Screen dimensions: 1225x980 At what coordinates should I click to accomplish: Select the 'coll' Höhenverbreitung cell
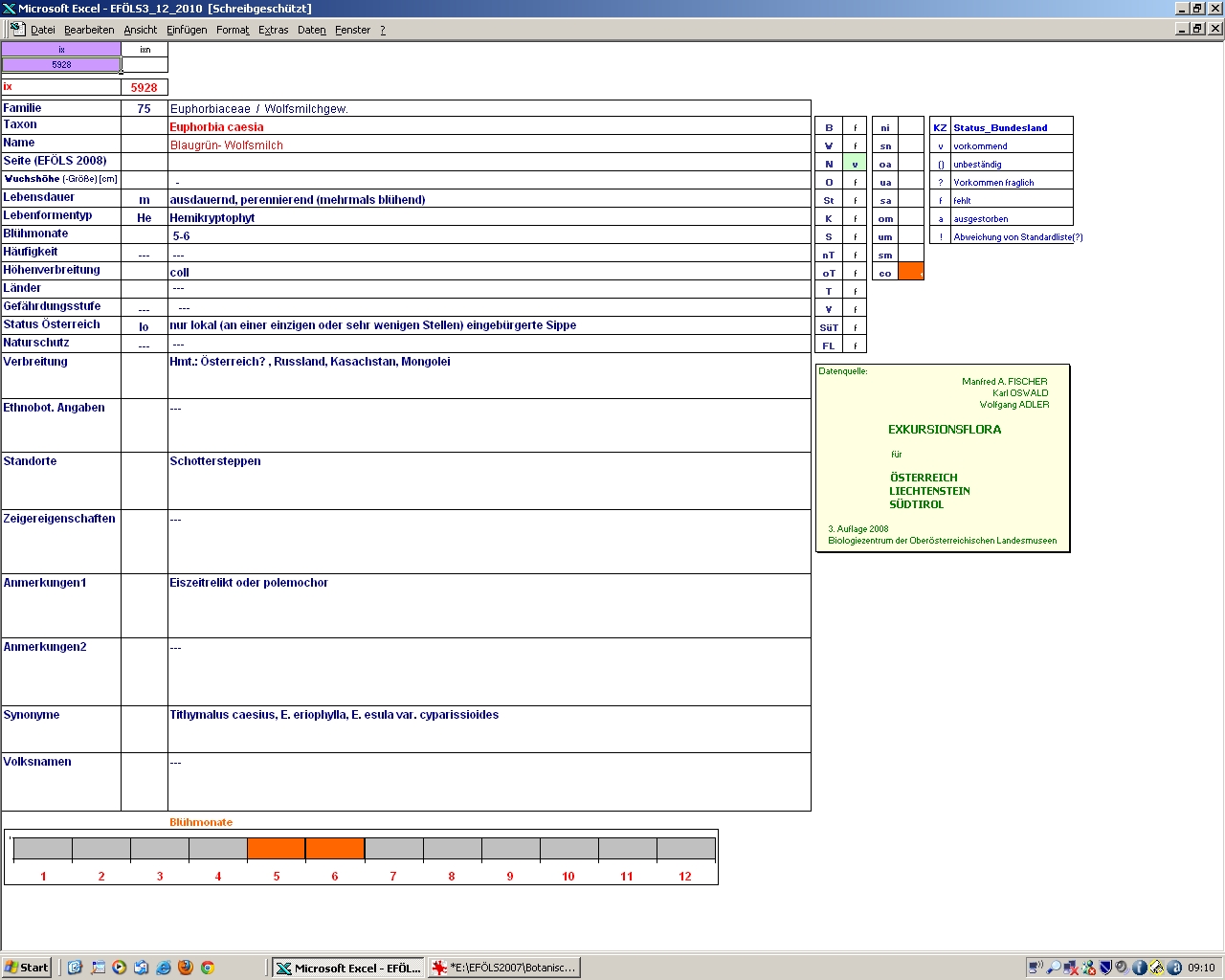point(489,272)
